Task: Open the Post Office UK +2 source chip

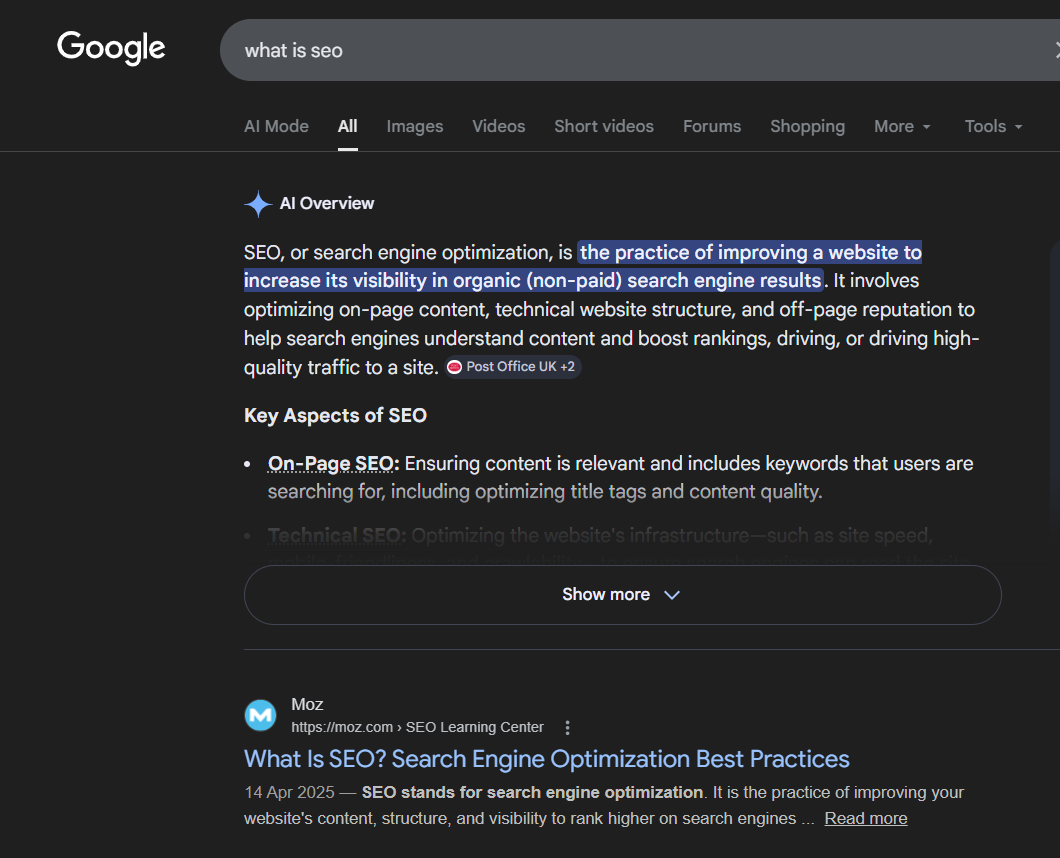Action: coord(512,366)
